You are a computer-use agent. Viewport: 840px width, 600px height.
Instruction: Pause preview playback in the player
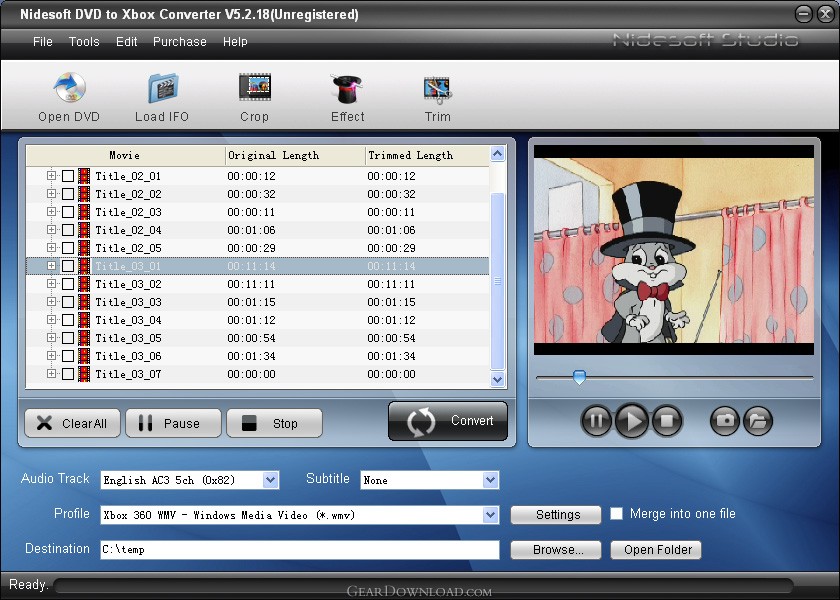coord(596,421)
